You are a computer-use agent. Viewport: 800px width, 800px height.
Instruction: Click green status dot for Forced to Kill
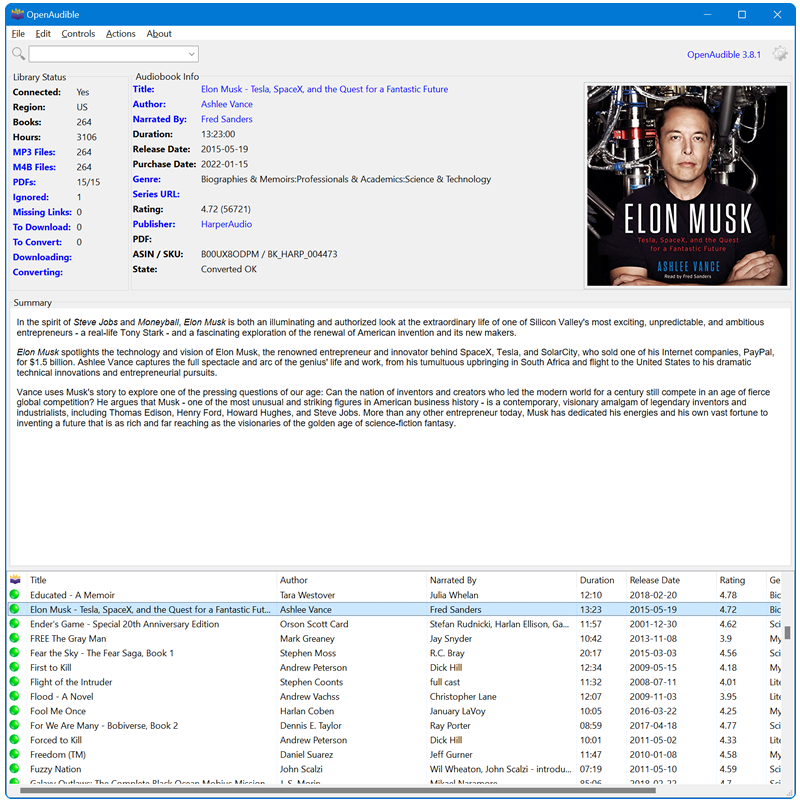click(14, 739)
